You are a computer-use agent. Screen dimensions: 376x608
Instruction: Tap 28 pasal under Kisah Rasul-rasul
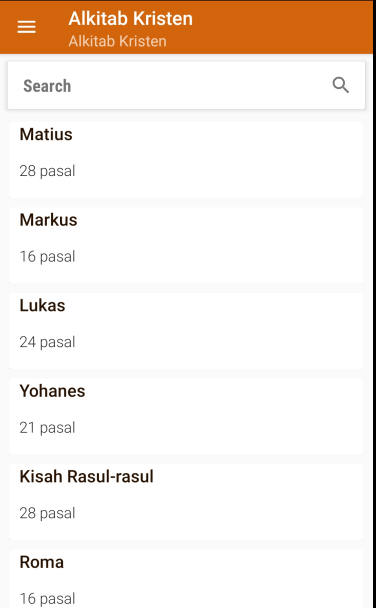(x=47, y=513)
